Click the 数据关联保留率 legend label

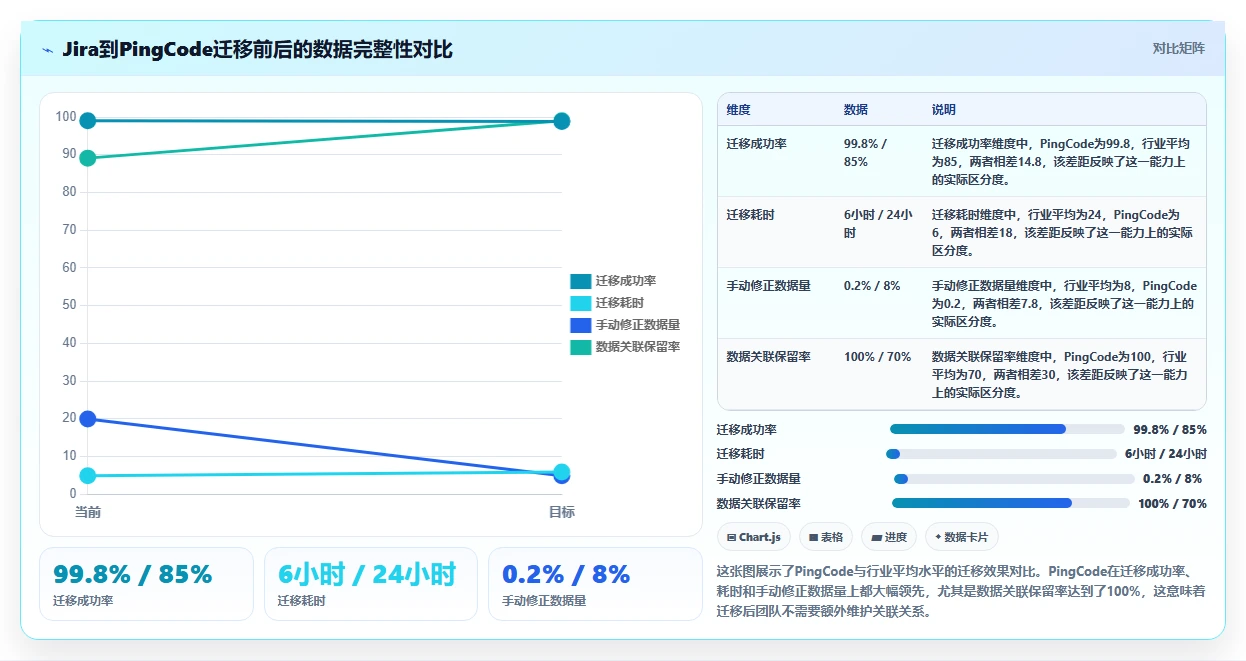(x=638, y=347)
